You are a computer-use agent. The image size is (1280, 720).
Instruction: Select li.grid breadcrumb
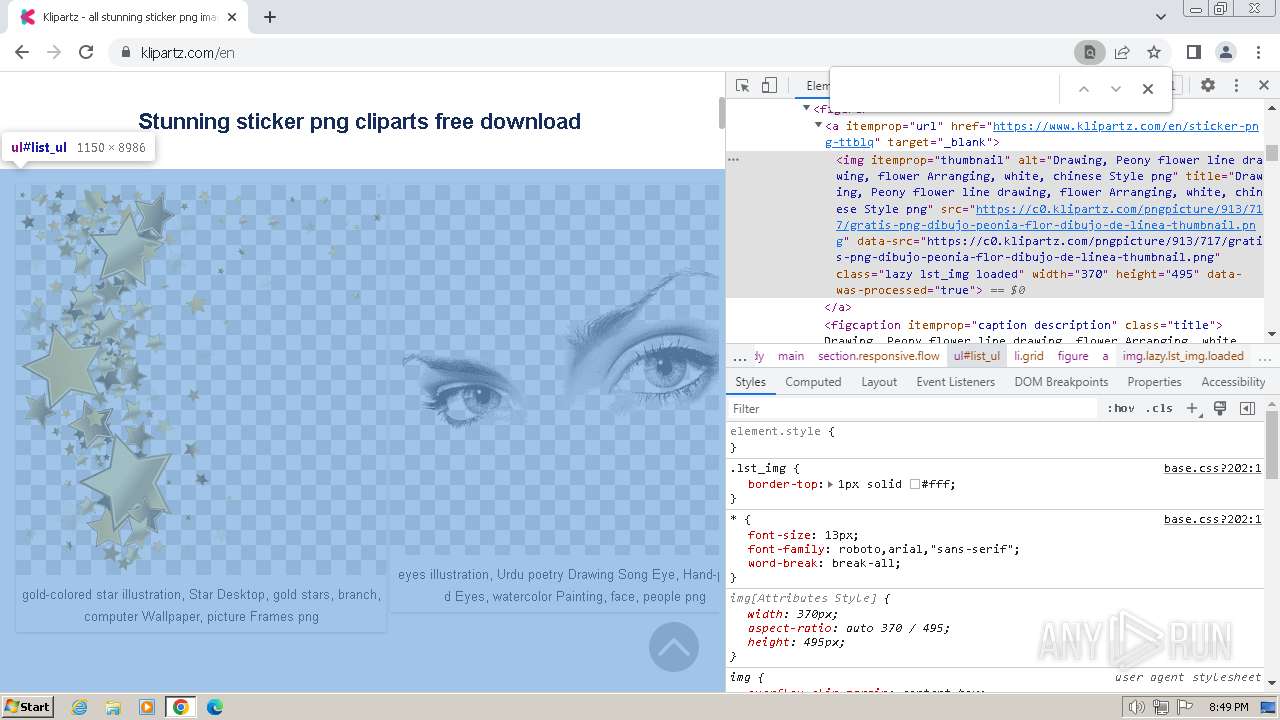click(x=1029, y=356)
